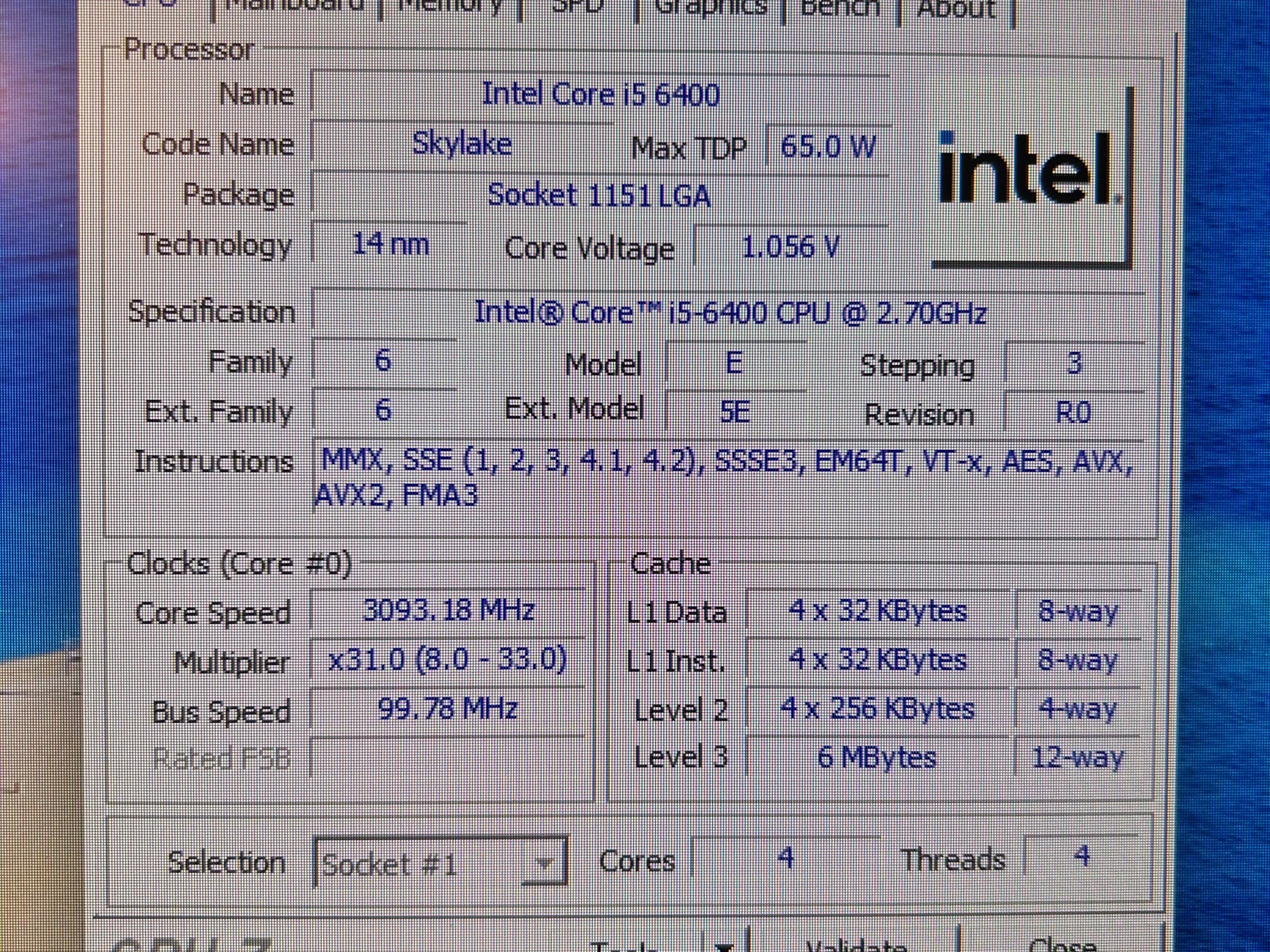Viewport: 1270px width, 952px height.
Task: Click the greyed 'Rated FSB' label
Action: [221, 759]
